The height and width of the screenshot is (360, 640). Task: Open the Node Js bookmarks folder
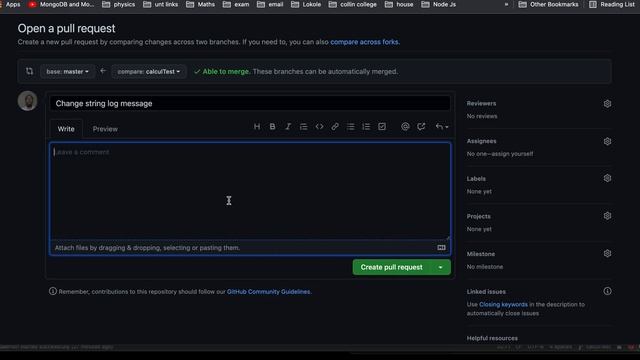(x=438, y=4)
